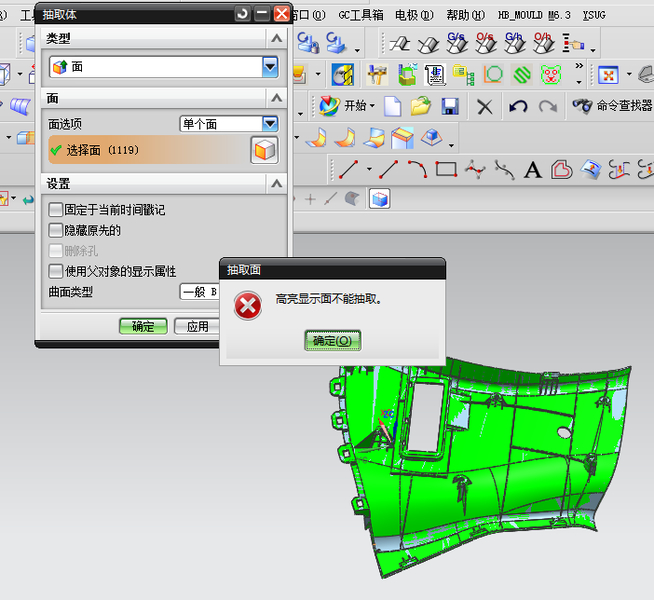Collapse the 类型 section
The width and height of the screenshot is (654, 600).
[x=276, y=38]
